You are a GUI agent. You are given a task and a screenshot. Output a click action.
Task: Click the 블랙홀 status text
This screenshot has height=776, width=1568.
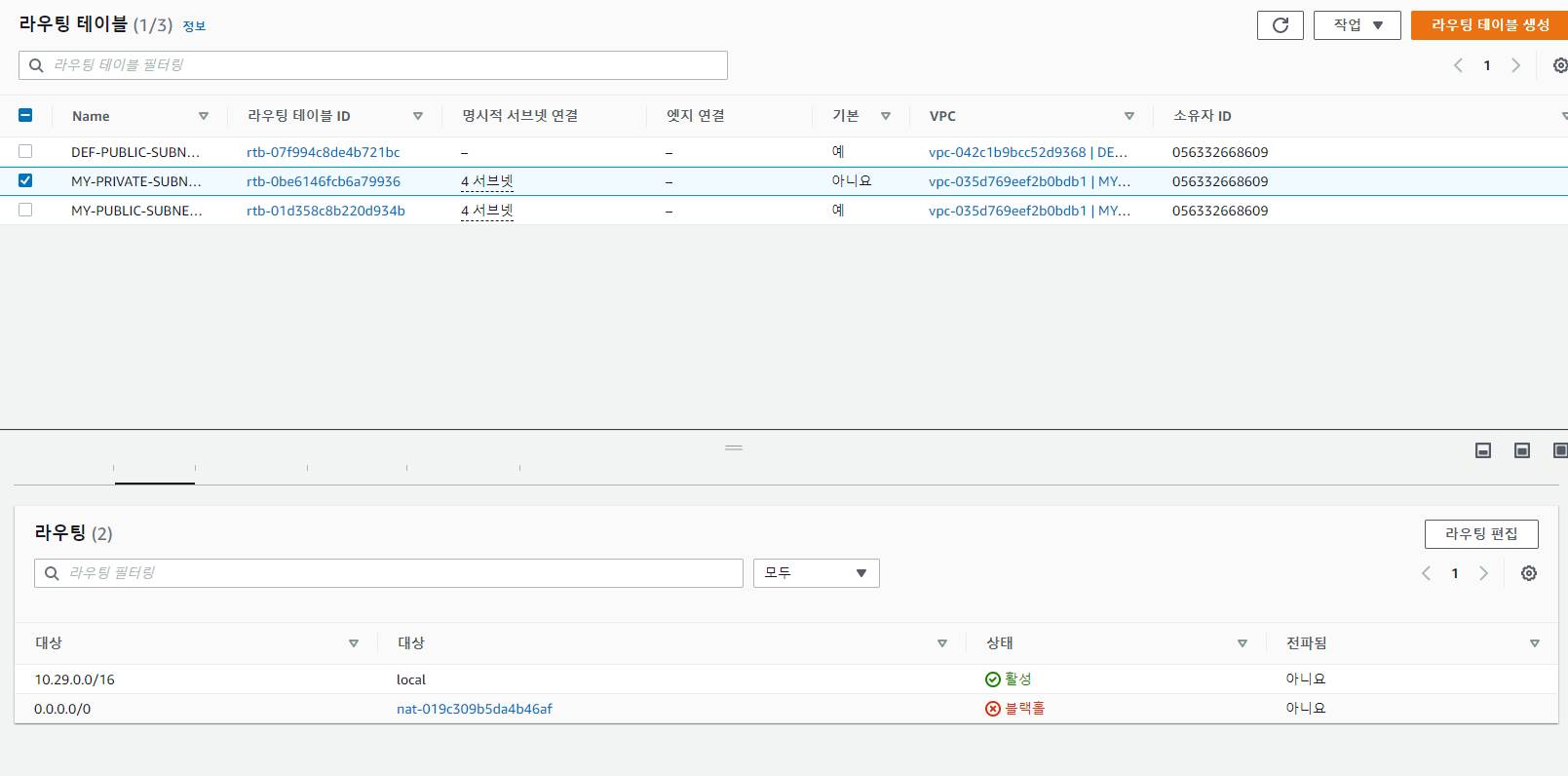point(1025,709)
